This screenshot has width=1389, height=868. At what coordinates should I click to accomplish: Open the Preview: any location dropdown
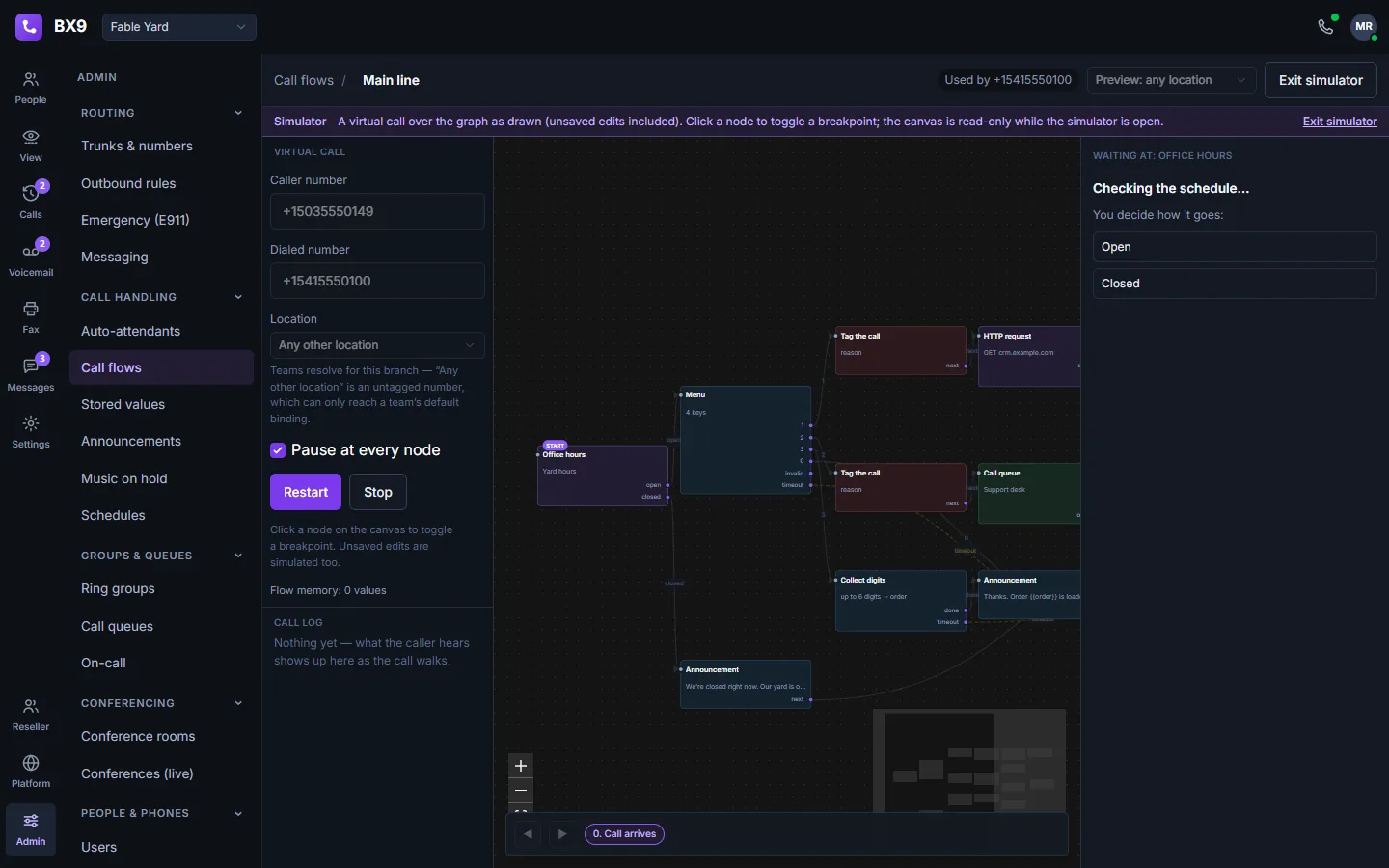coord(1171,80)
